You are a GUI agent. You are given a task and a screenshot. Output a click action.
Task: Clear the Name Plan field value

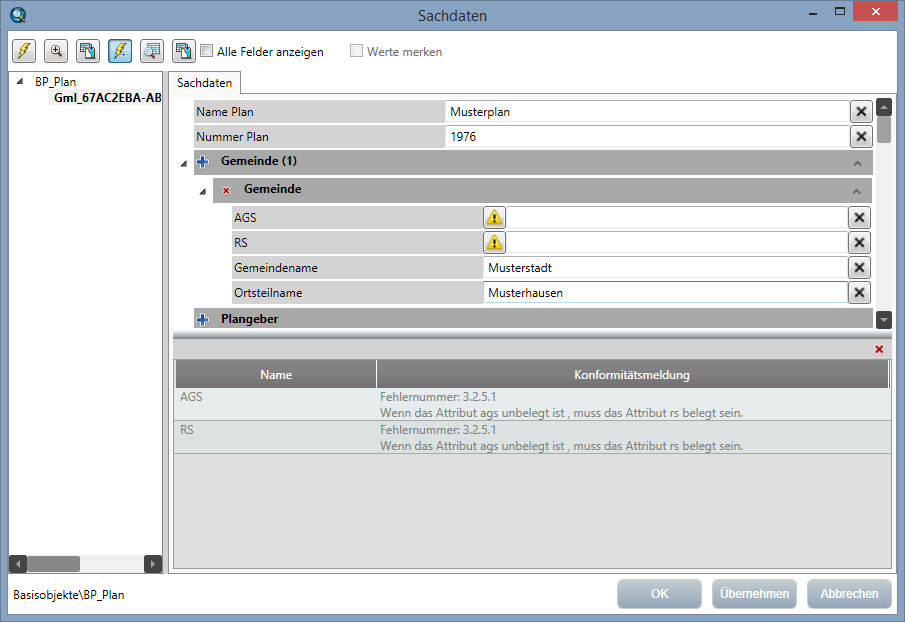coord(860,112)
